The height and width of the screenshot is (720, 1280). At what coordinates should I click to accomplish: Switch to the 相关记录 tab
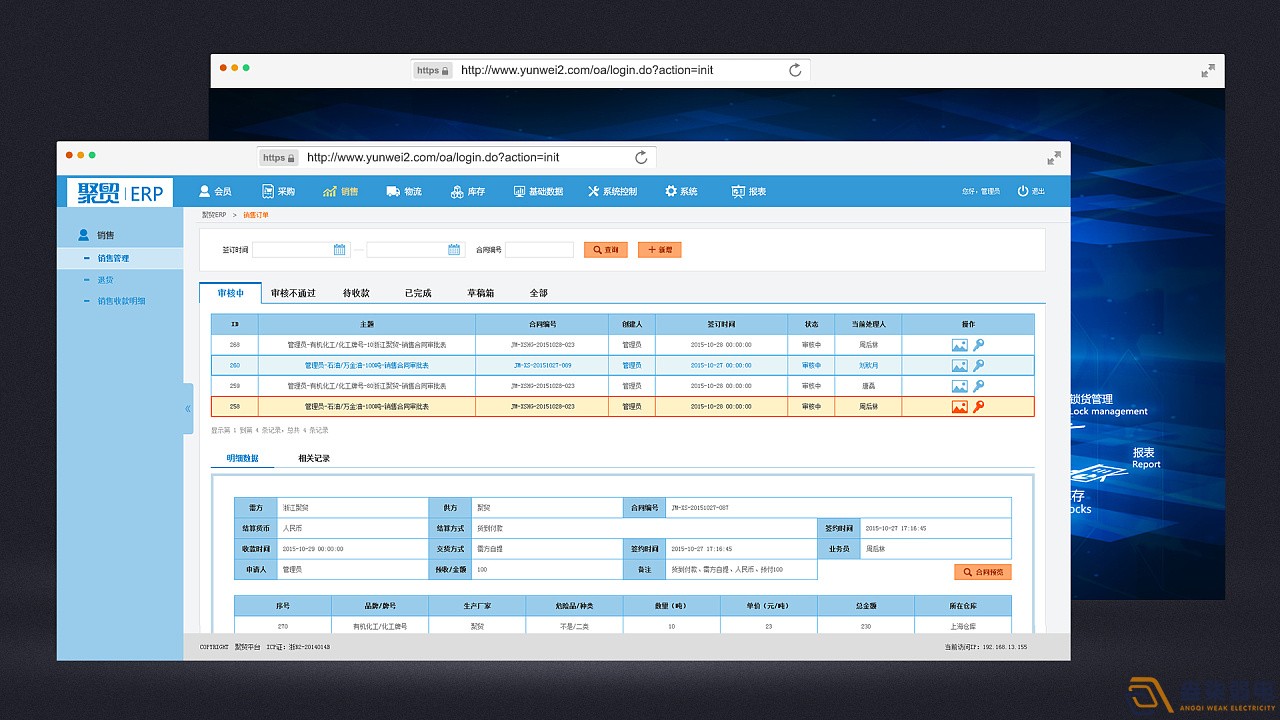[x=314, y=458]
